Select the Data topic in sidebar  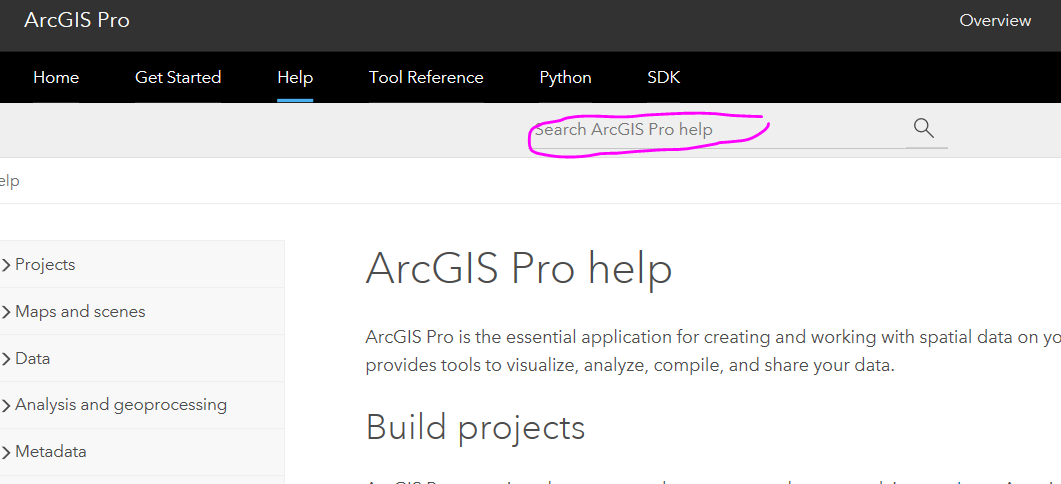(33, 359)
